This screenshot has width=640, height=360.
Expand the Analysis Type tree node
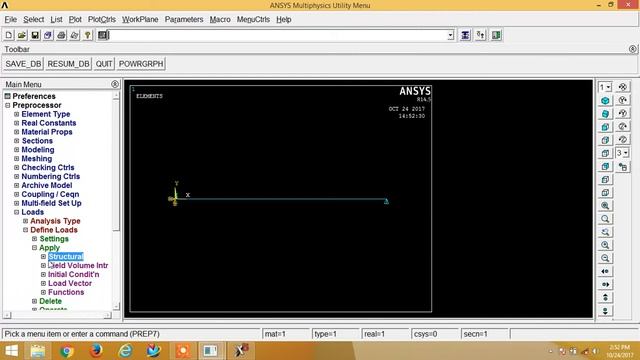coord(25,221)
